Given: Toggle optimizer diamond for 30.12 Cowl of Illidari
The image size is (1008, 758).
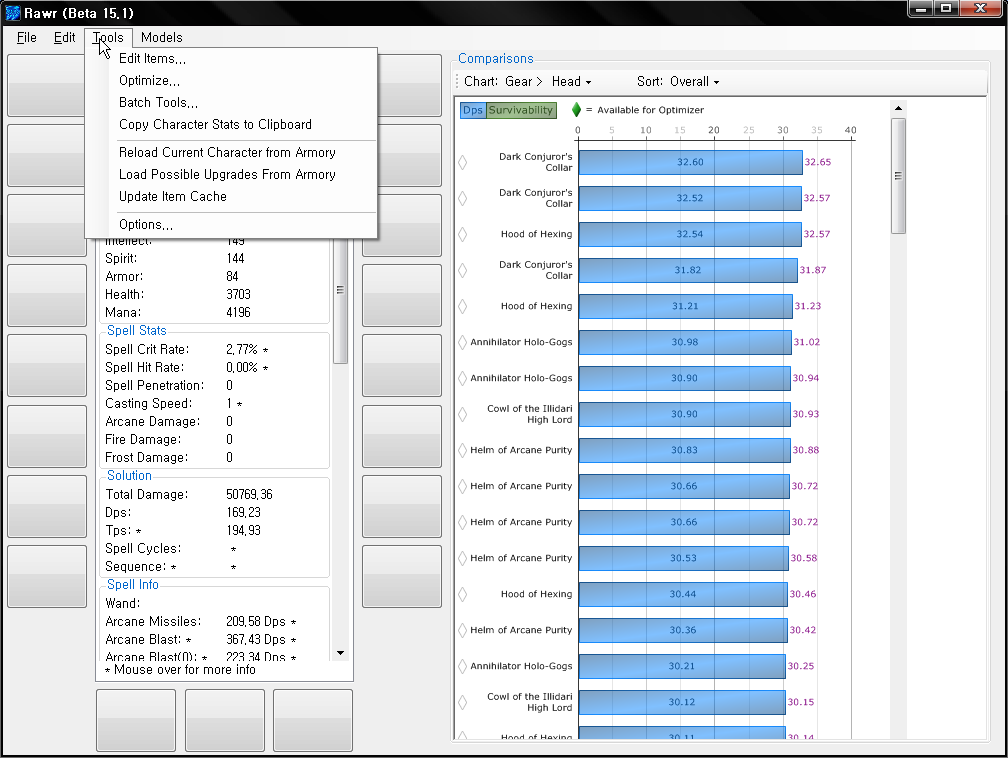Looking at the screenshot, I should click(462, 702).
